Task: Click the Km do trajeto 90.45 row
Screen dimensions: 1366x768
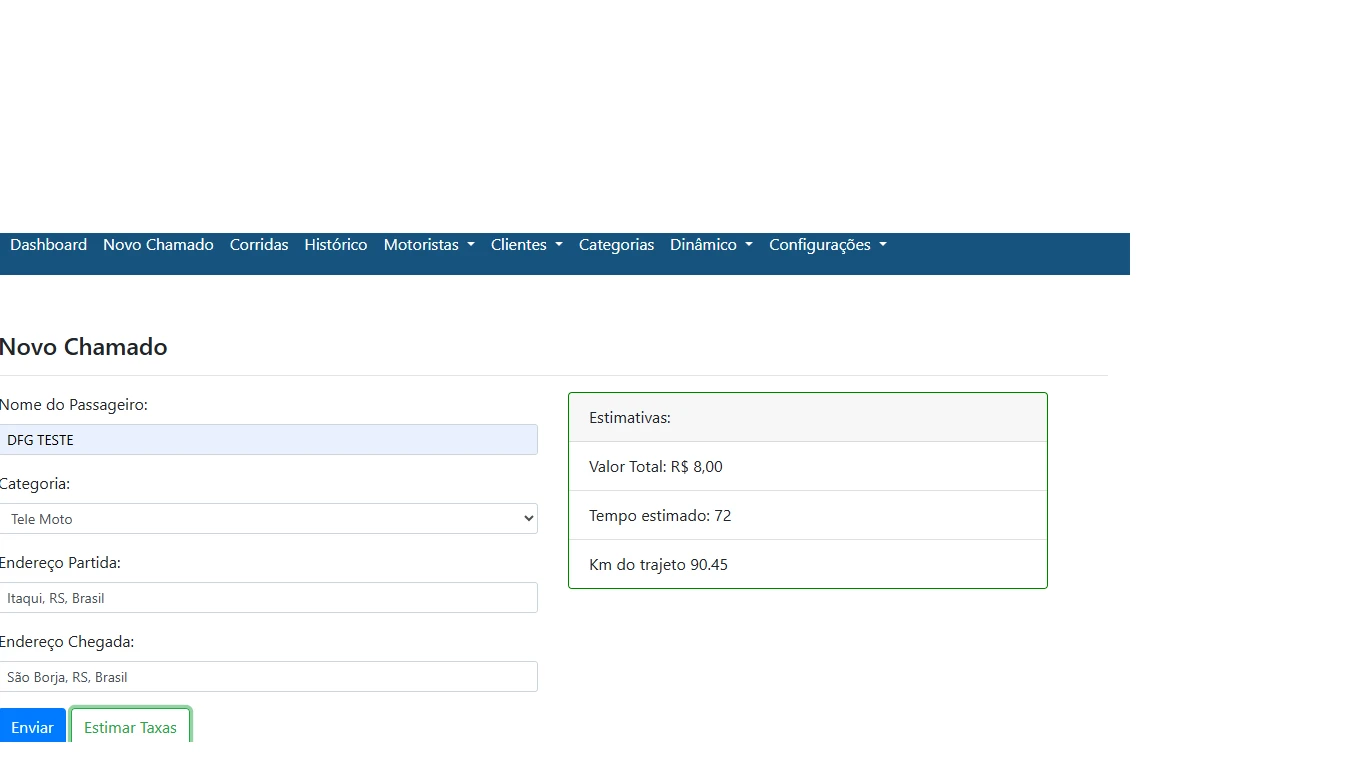Action: [807, 565]
